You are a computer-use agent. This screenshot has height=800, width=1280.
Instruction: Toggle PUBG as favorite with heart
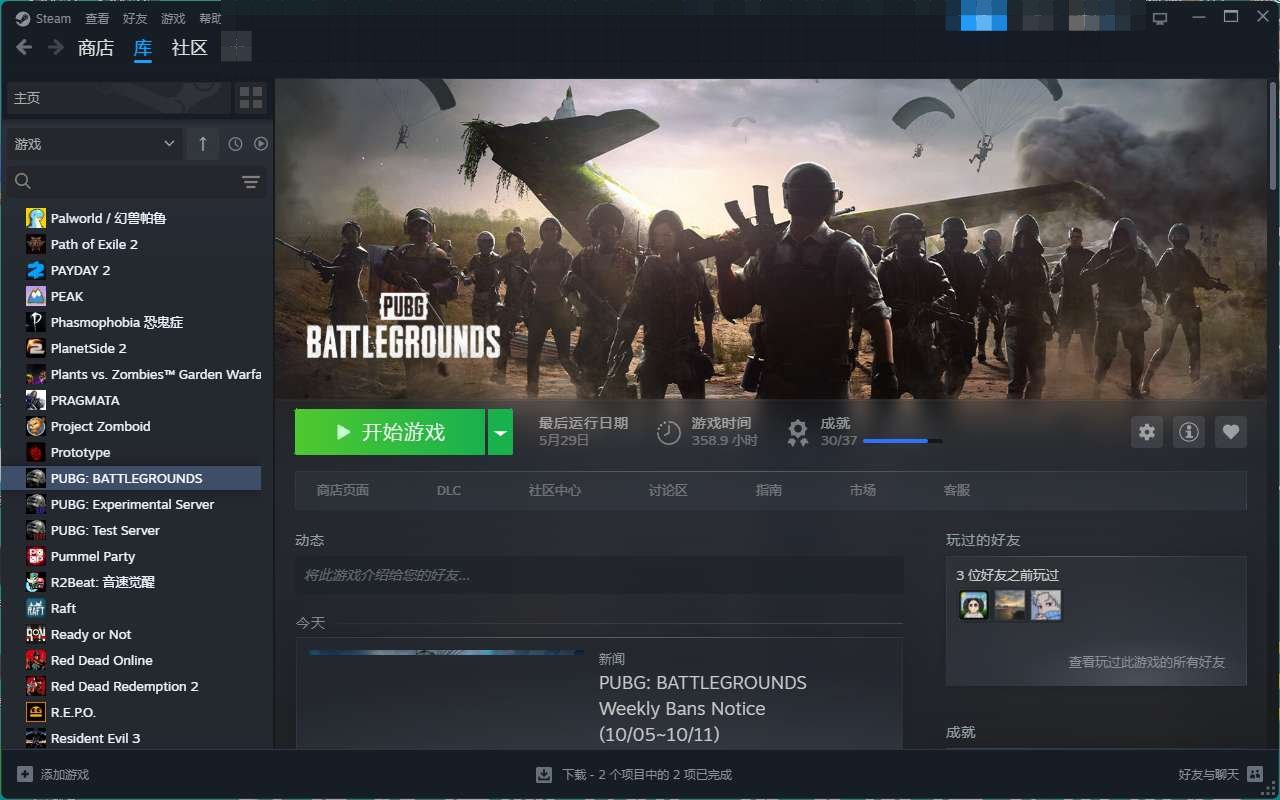point(1231,432)
